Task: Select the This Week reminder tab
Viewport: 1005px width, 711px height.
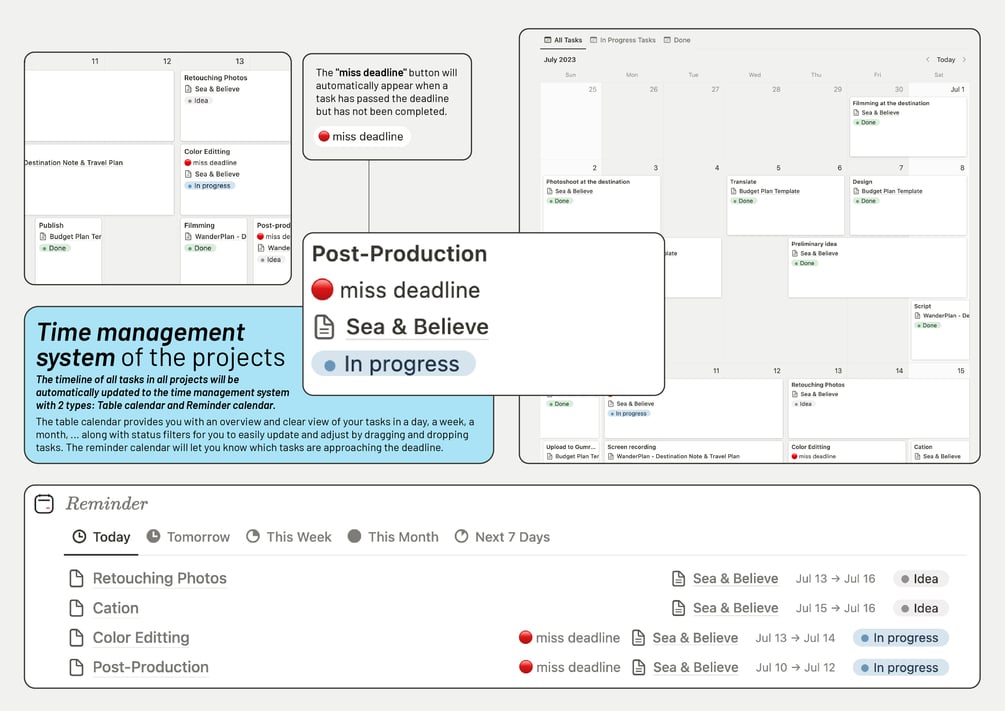Action: click(x=289, y=537)
